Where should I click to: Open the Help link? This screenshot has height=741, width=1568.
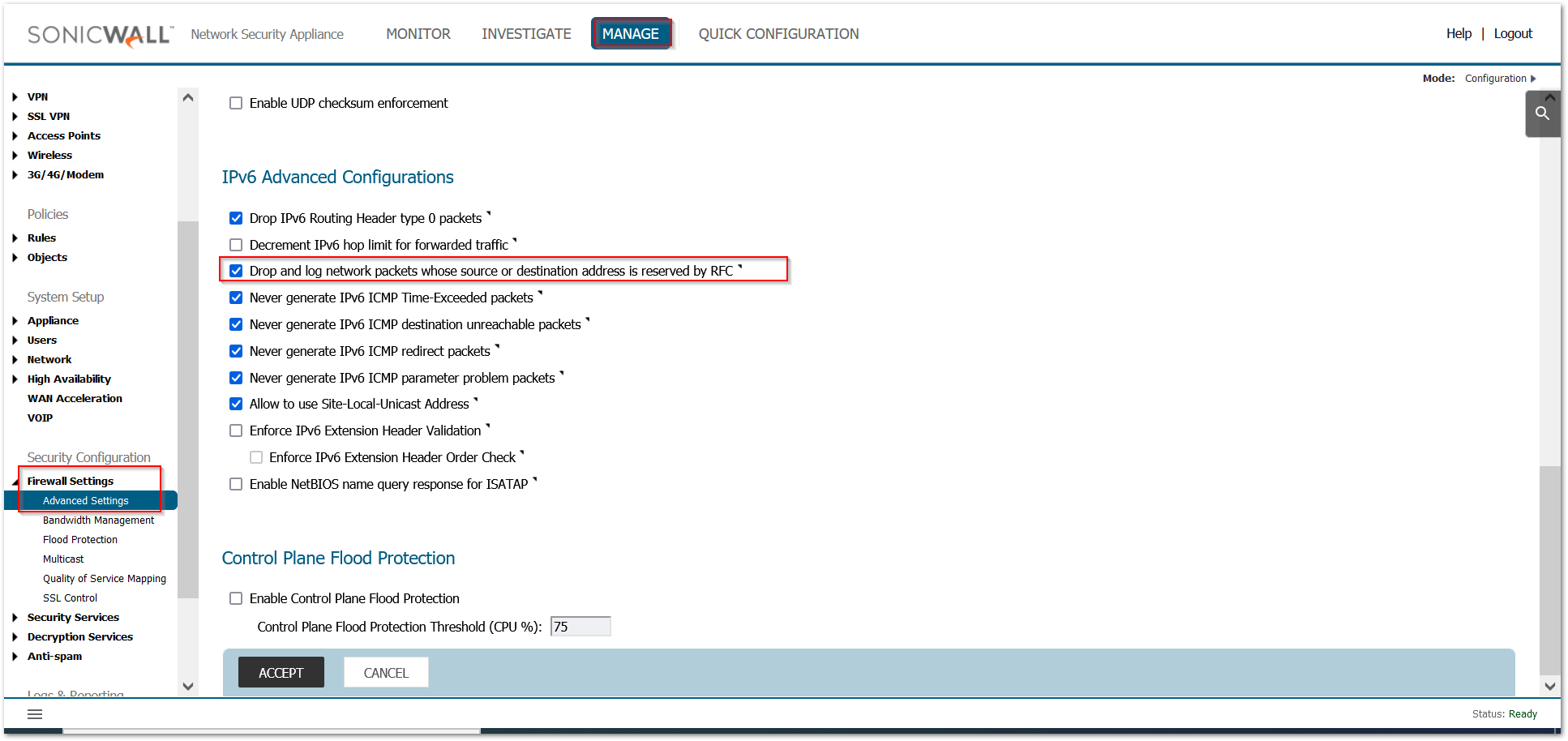(1459, 33)
